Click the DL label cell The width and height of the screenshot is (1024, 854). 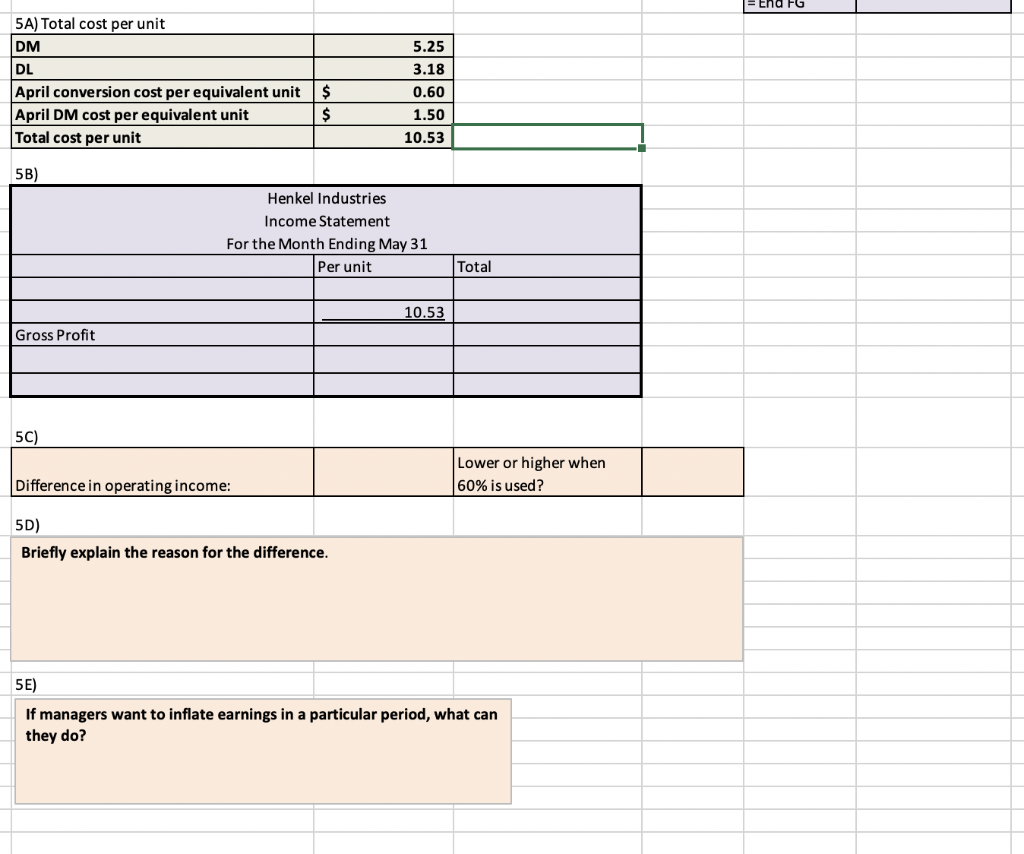162,69
